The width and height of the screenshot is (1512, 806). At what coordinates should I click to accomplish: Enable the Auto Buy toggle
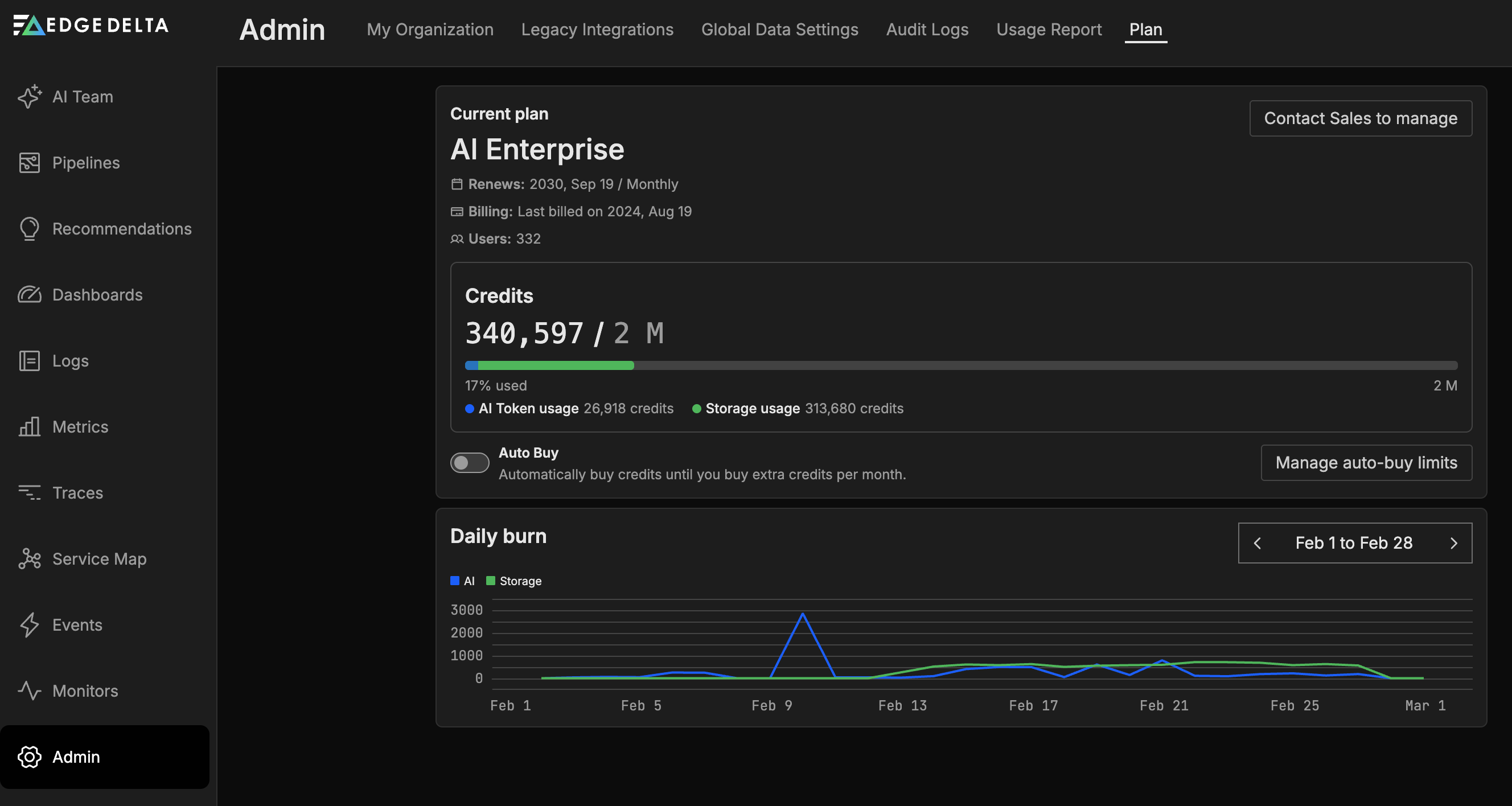point(470,463)
